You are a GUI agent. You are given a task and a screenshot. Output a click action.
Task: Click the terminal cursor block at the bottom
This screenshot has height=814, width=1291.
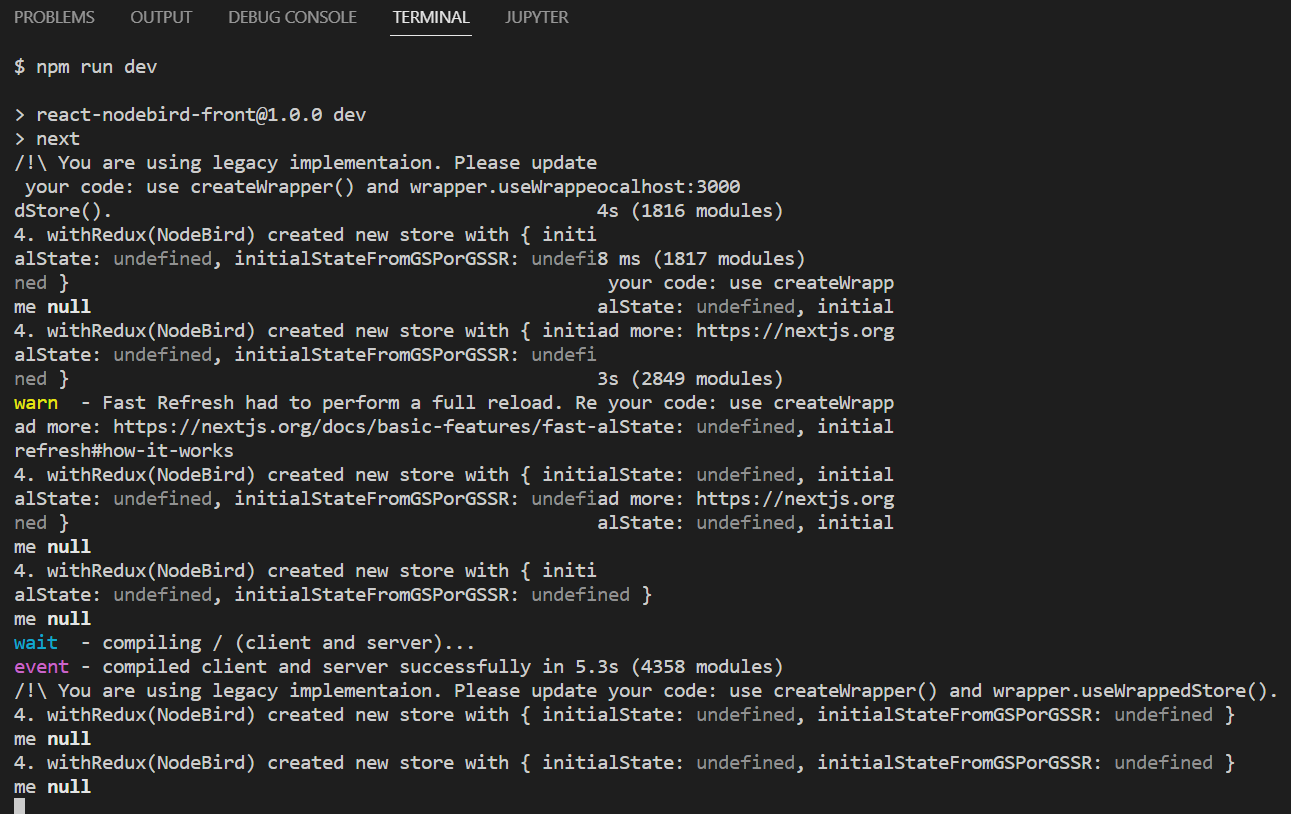pyautogui.click(x=19, y=806)
